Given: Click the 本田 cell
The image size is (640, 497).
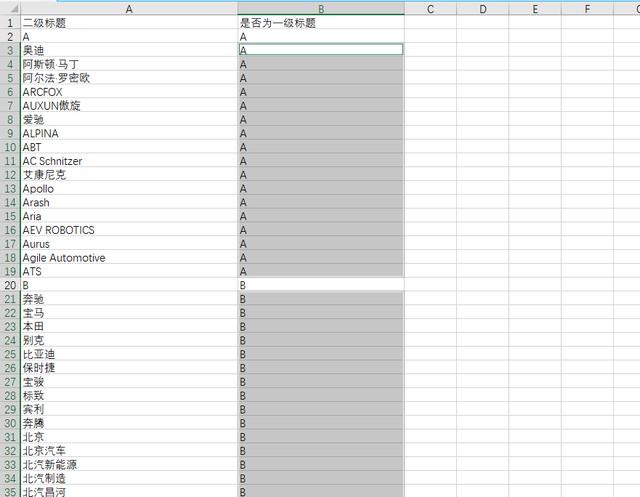Looking at the screenshot, I should [129, 326].
